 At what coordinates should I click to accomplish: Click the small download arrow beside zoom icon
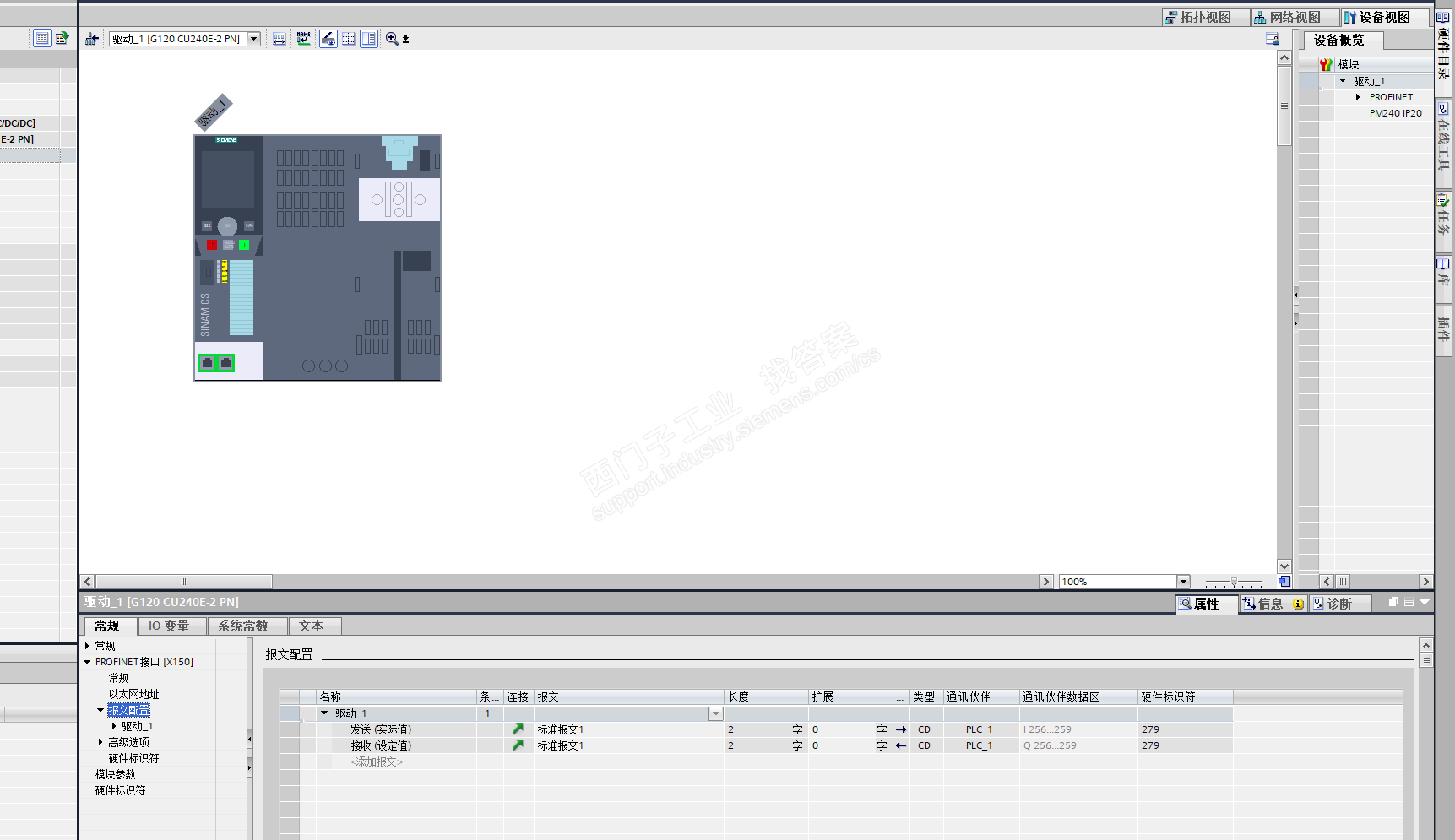[406, 39]
